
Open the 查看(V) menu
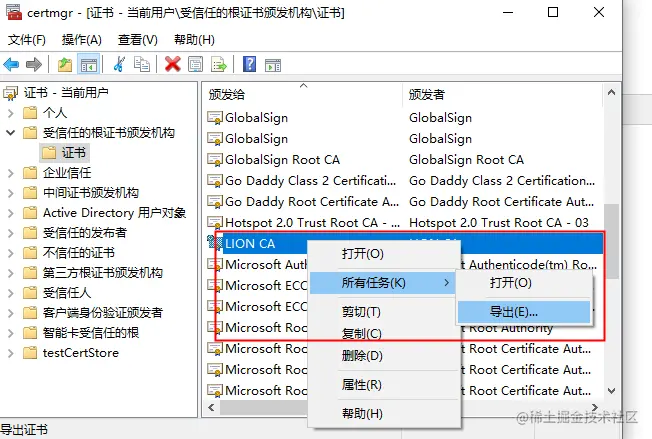click(x=138, y=40)
